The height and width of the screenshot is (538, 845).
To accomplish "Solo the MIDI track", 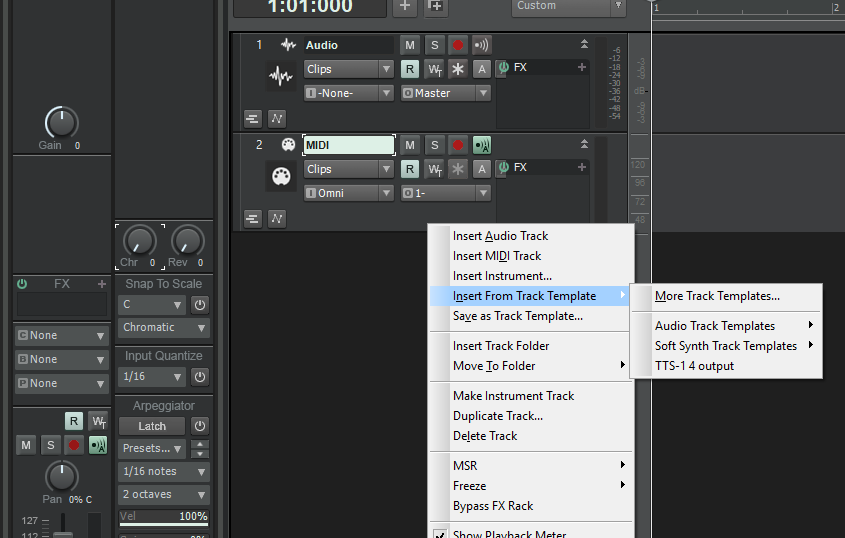I will tap(434, 145).
